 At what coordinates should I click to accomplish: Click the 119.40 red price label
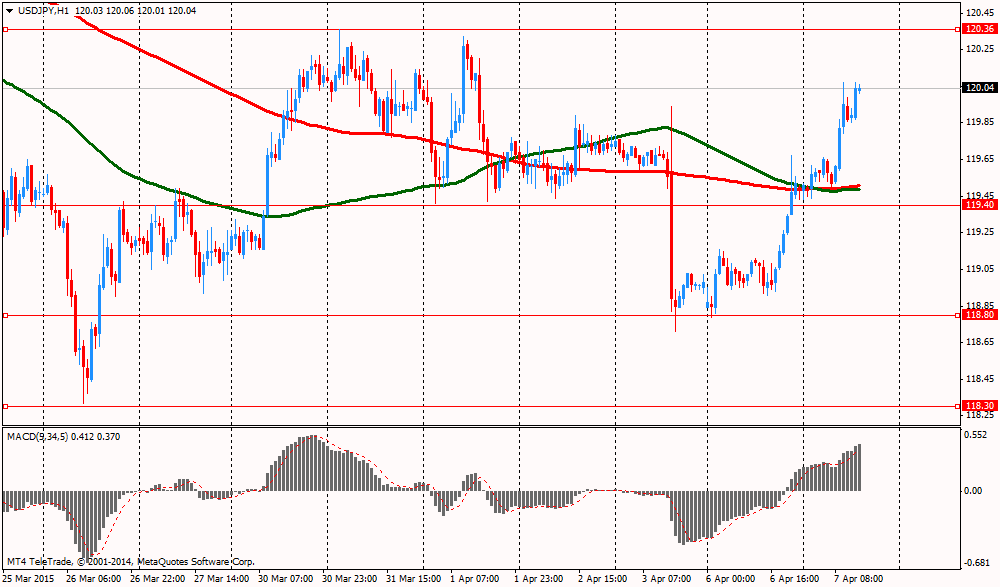pyautogui.click(x=979, y=205)
